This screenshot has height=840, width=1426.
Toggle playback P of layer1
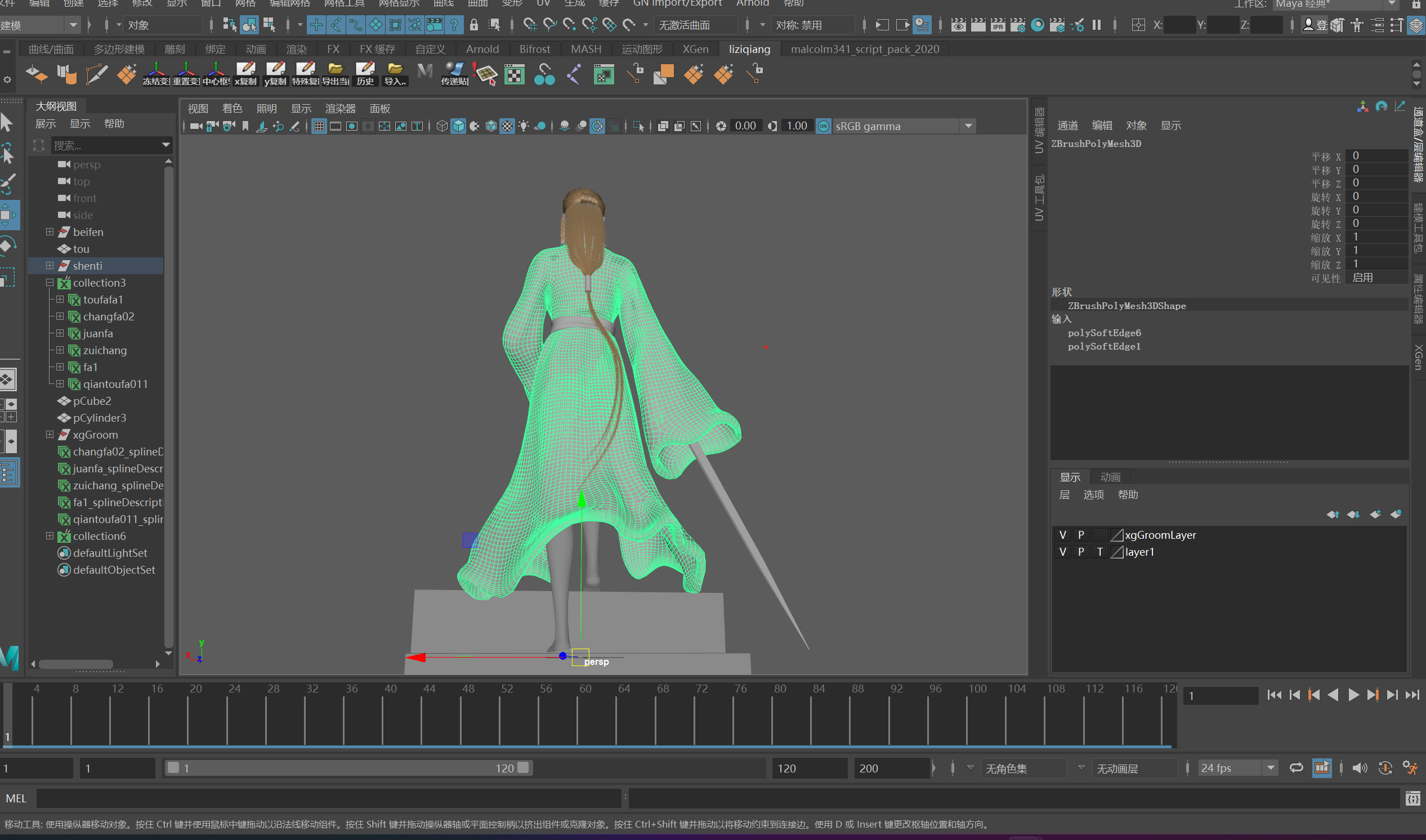tap(1081, 552)
